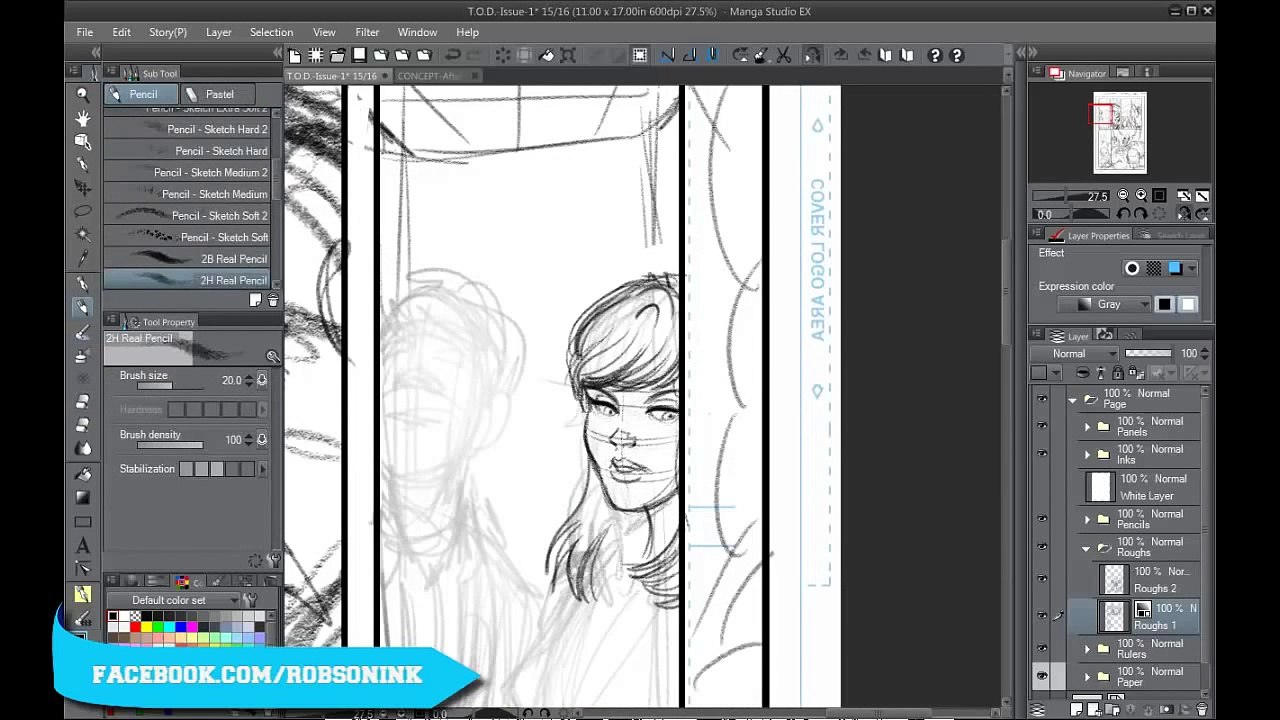Viewport: 1280px width, 720px height.
Task: Flip canvas horizontally in Navigator
Action: [1184, 214]
